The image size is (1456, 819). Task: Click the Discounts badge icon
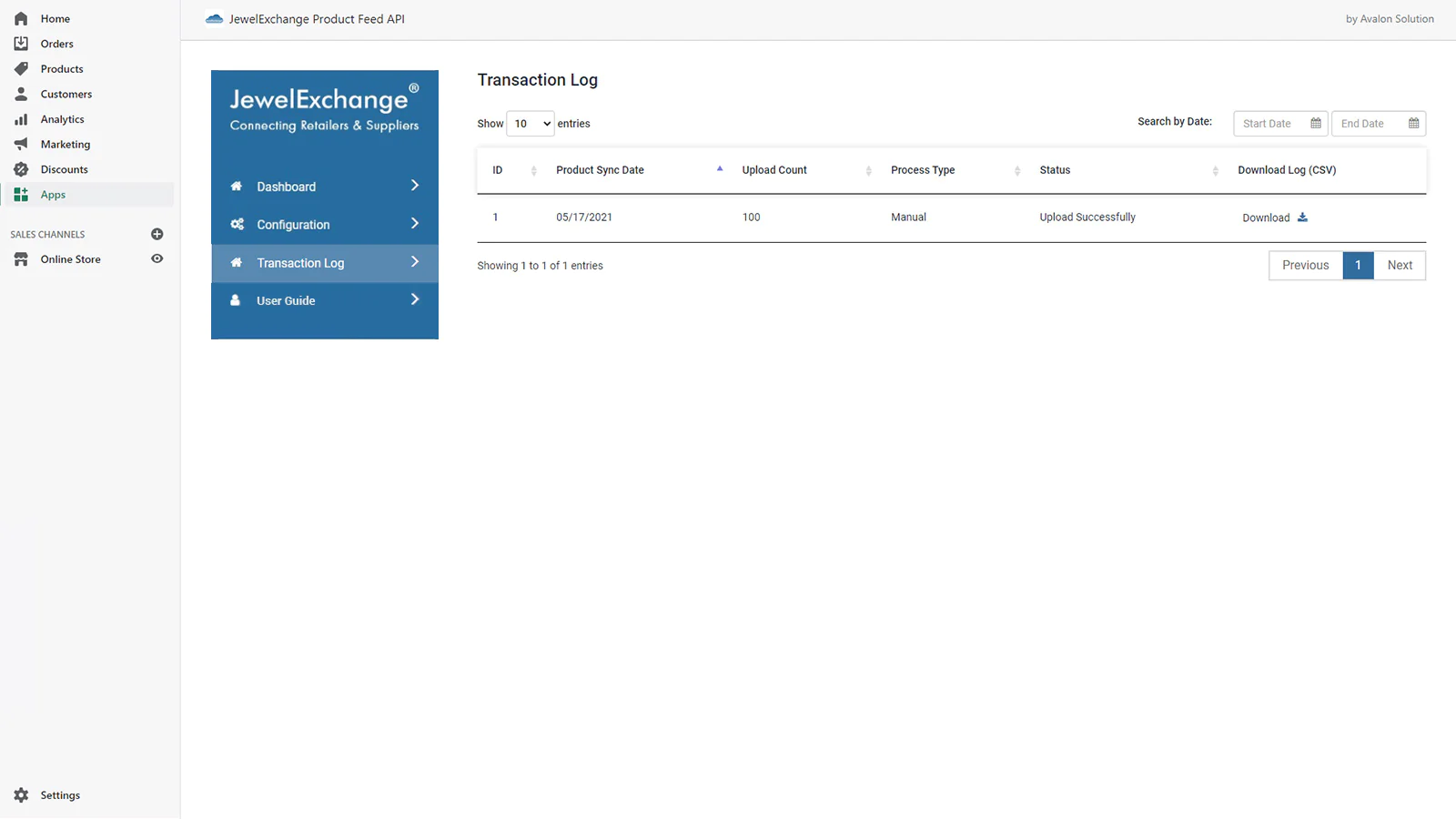click(21, 169)
